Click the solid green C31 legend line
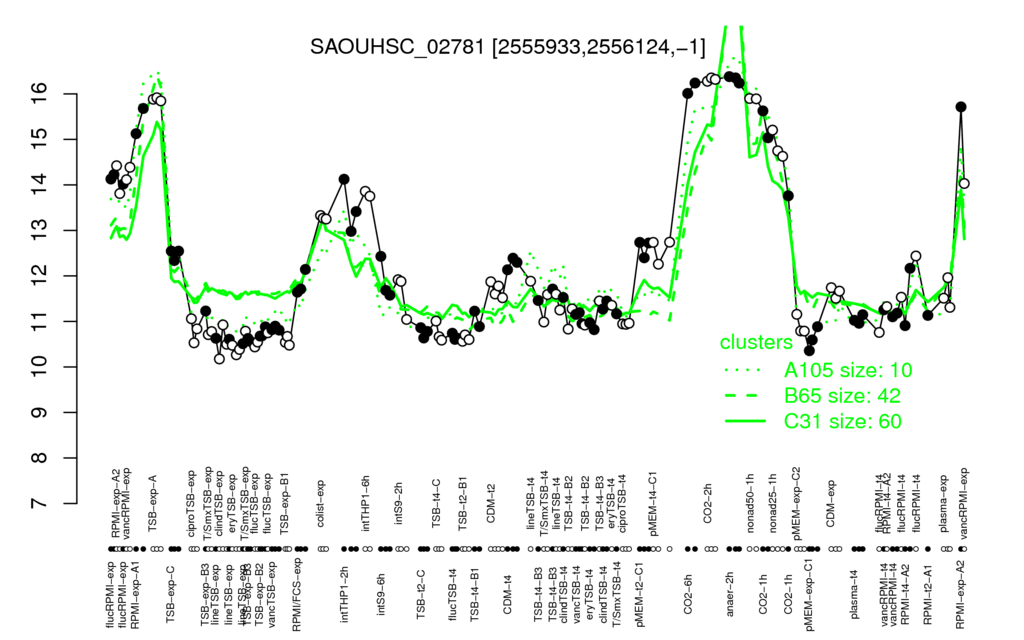1024x640 pixels. point(744,421)
